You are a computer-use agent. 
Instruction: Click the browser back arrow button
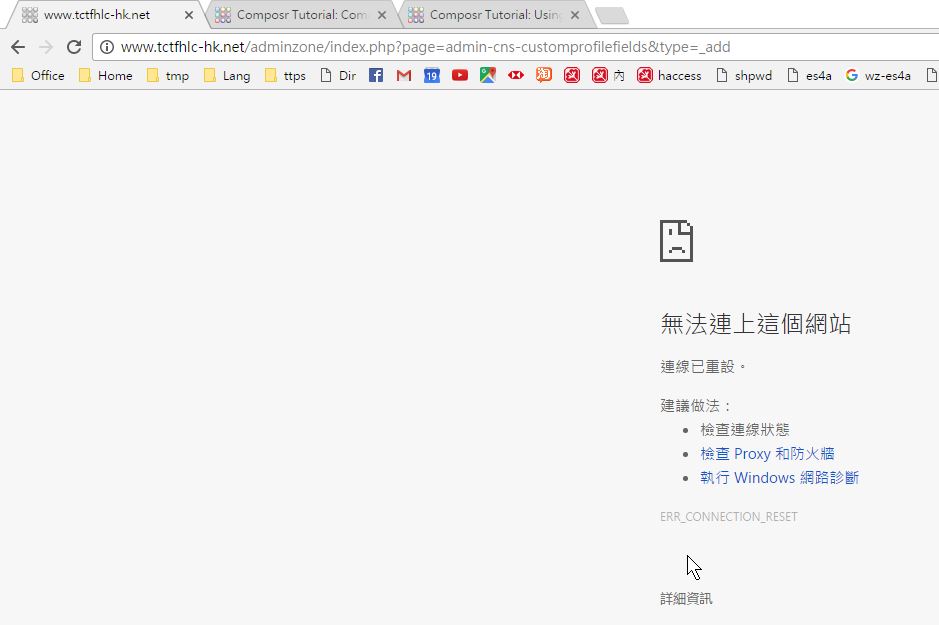pyautogui.click(x=18, y=47)
